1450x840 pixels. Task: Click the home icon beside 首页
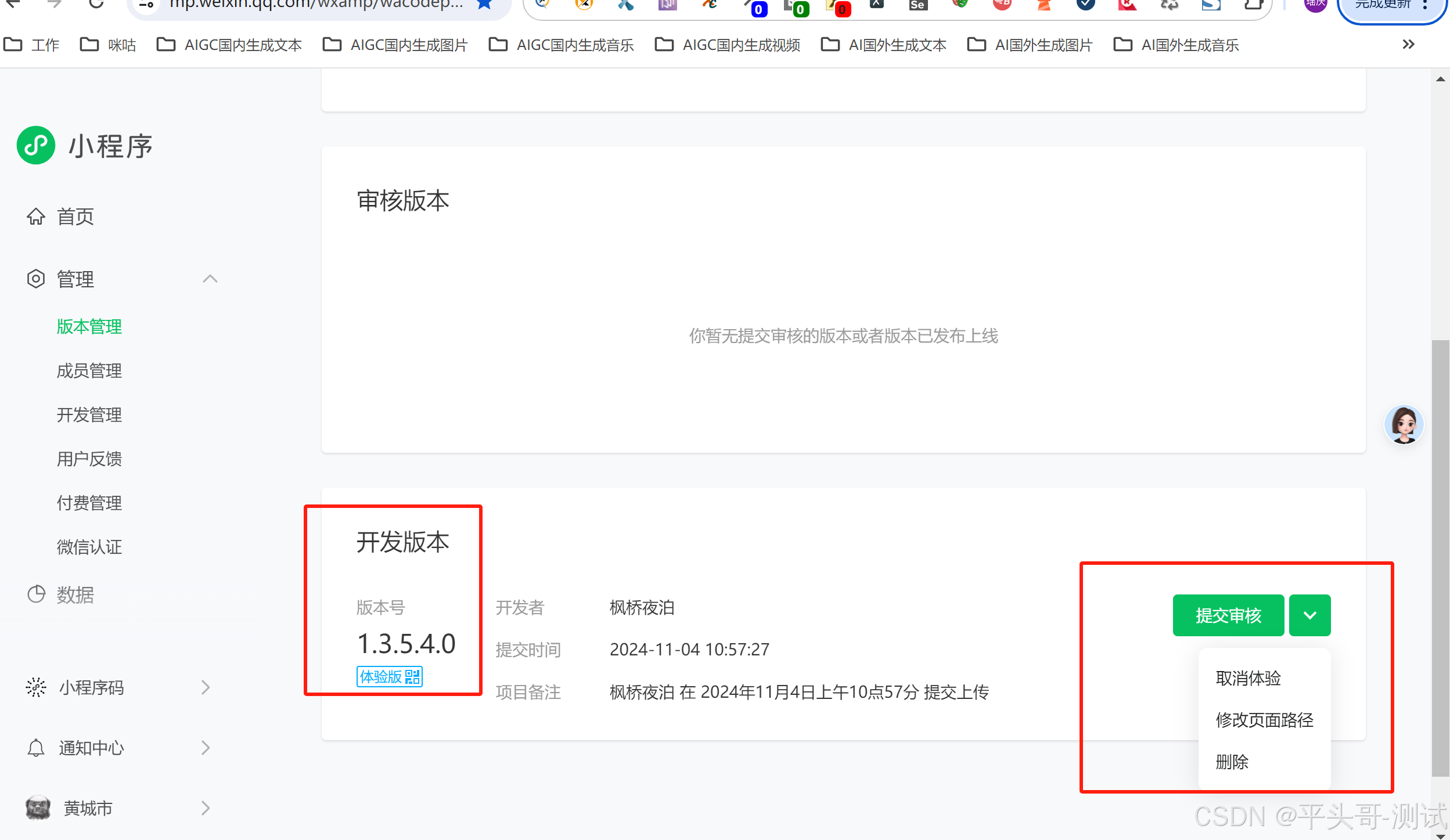point(36,217)
